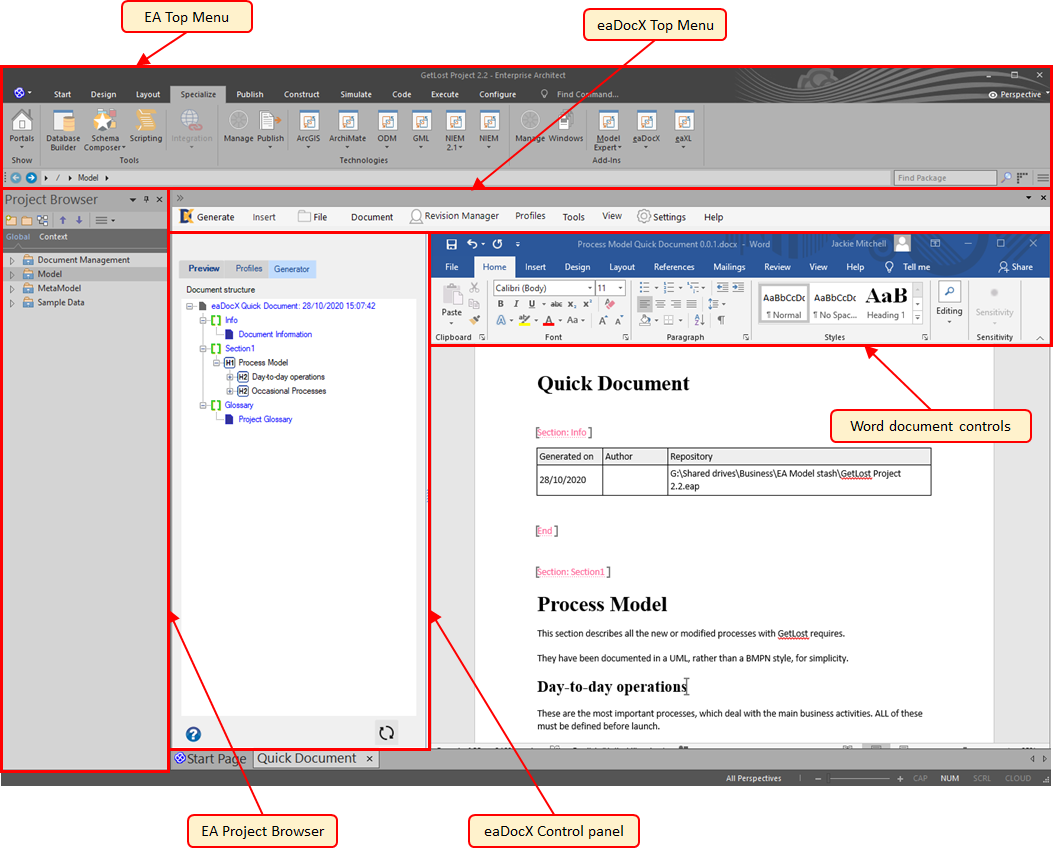The image size is (1053, 850).
Task: Save the Word document via Quick Access
Action: click(451, 244)
